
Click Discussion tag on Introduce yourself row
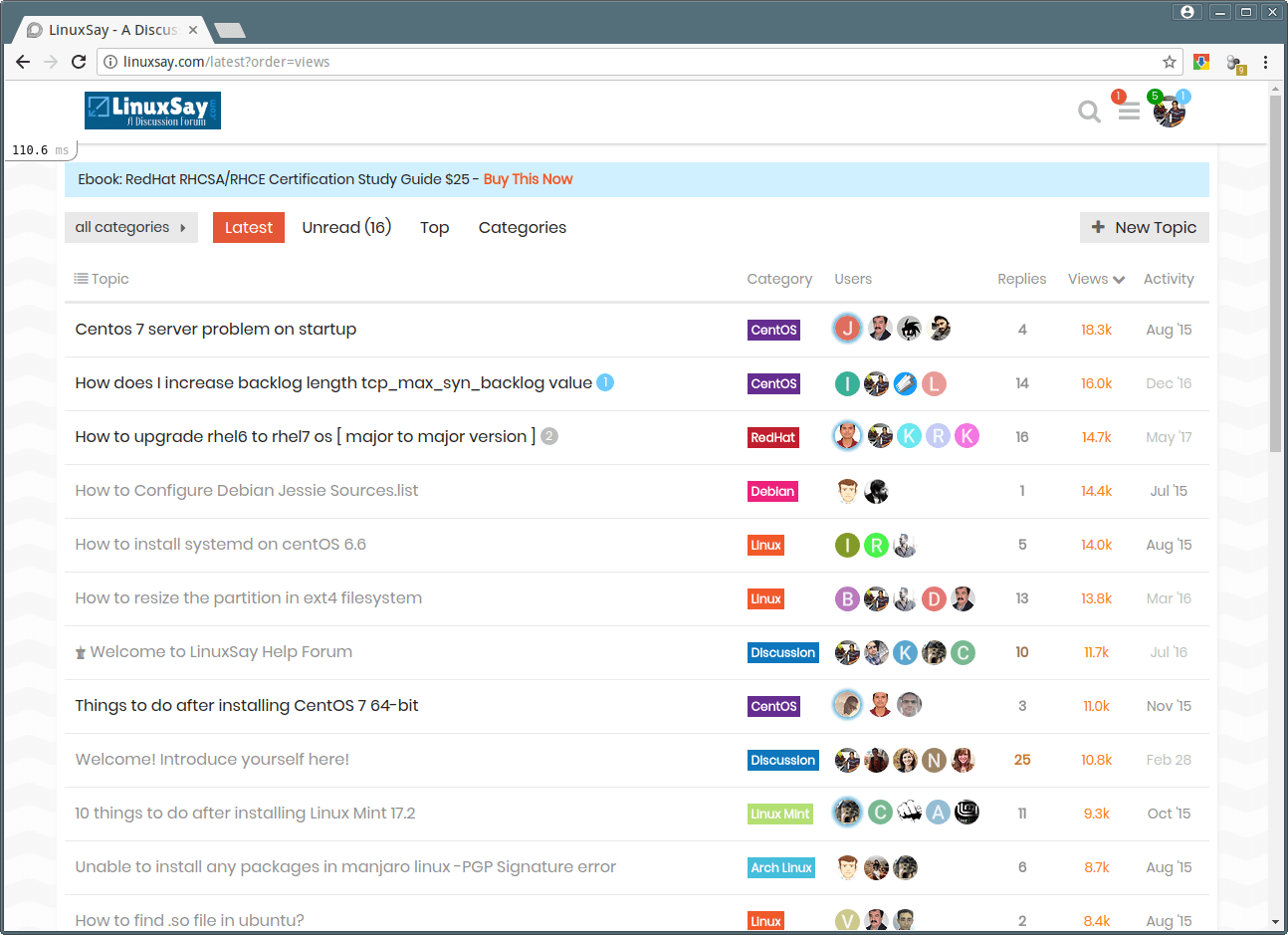[x=783, y=760]
